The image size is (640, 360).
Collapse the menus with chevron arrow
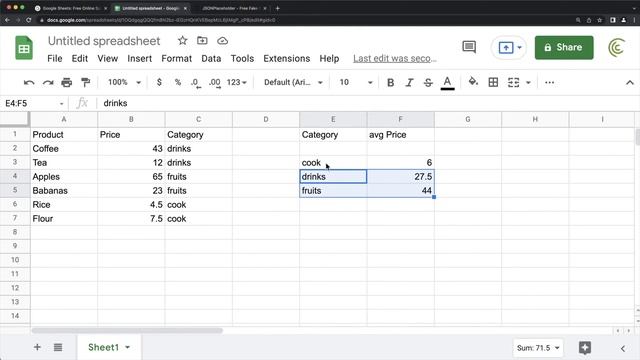click(x=630, y=82)
